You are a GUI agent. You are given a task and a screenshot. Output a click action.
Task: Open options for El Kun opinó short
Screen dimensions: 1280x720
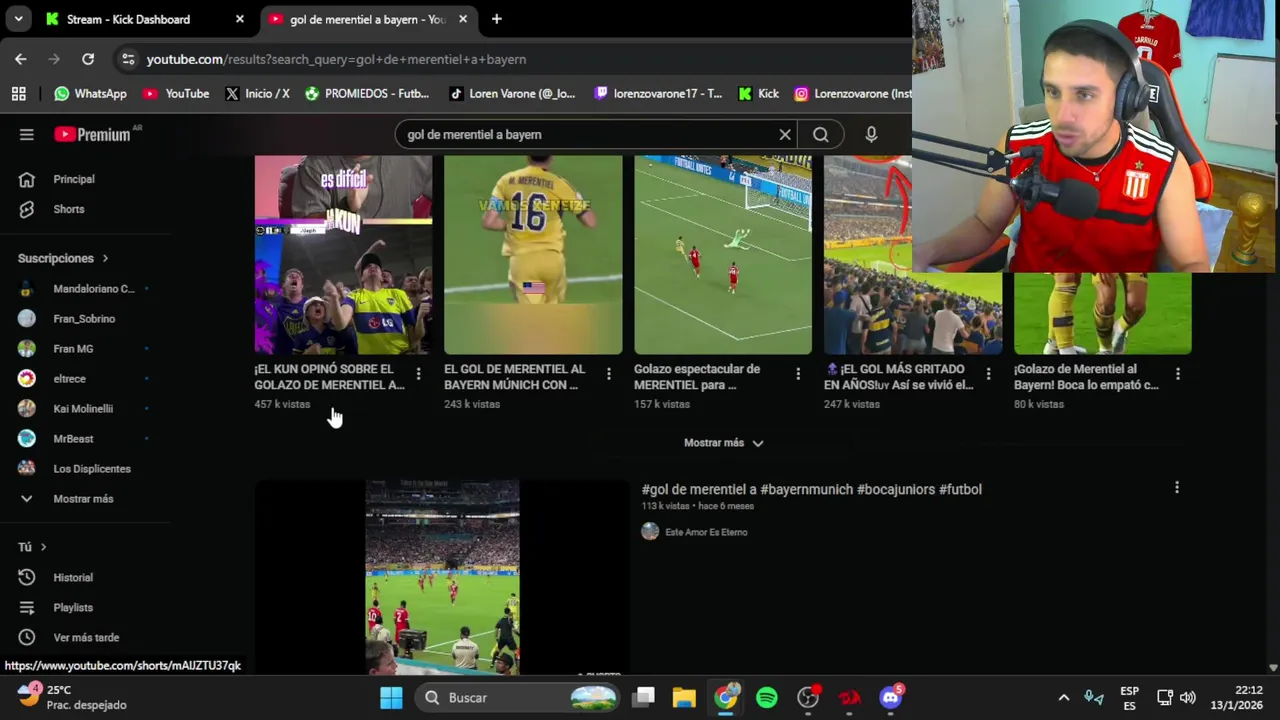(x=418, y=374)
